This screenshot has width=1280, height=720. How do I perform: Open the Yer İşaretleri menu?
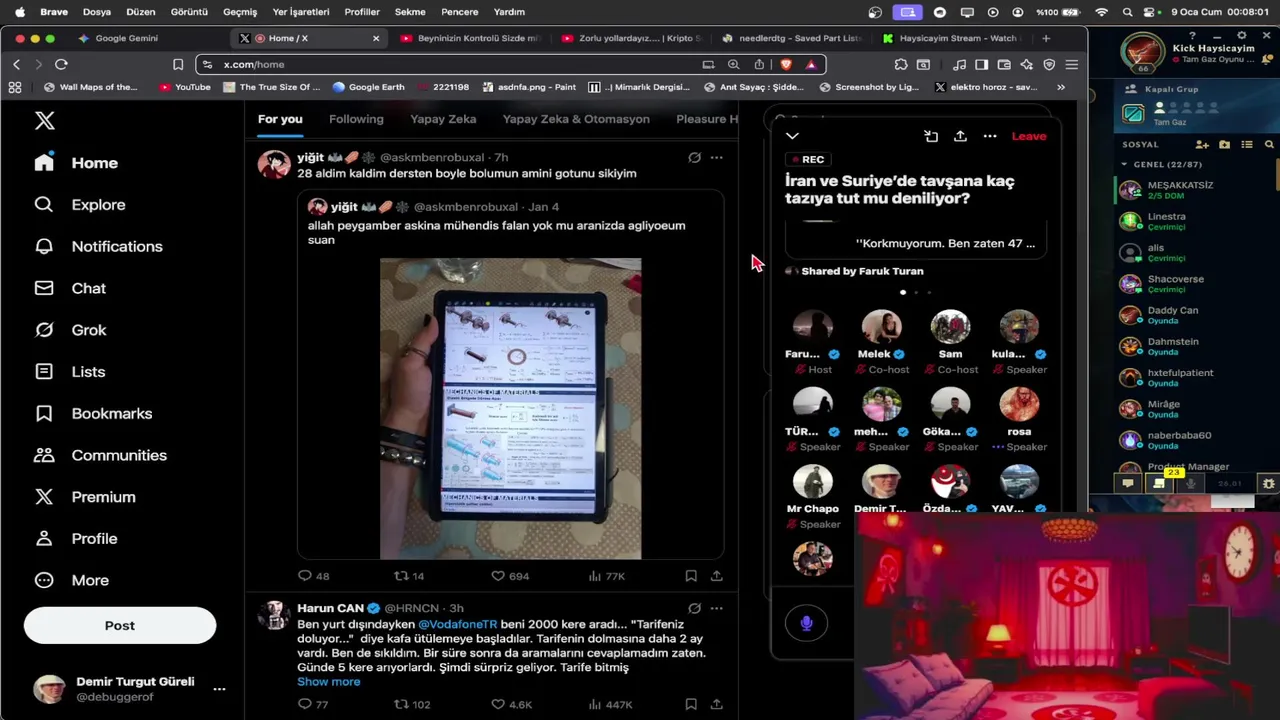[301, 12]
